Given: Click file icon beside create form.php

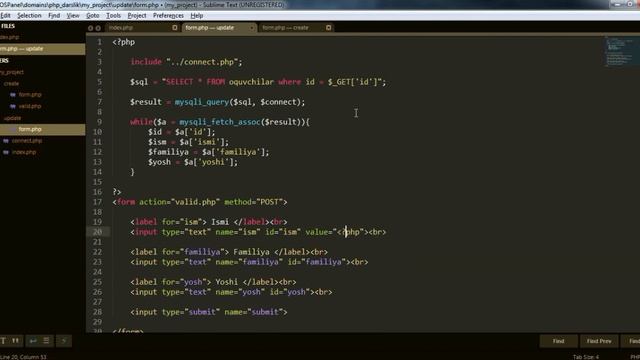Looking at the screenshot, I should [x=13, y=95].
